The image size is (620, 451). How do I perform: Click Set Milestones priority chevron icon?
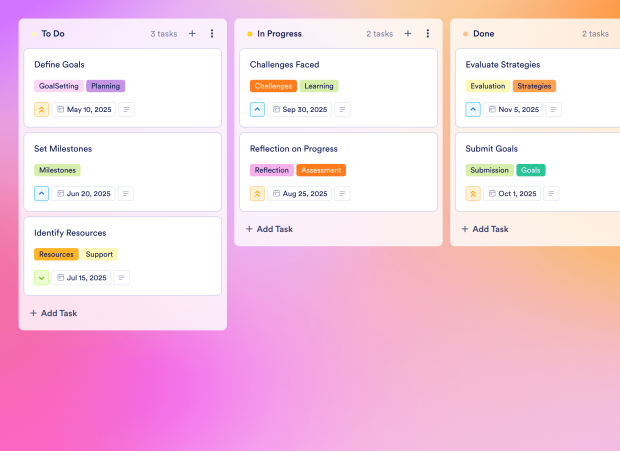[42, 194]
